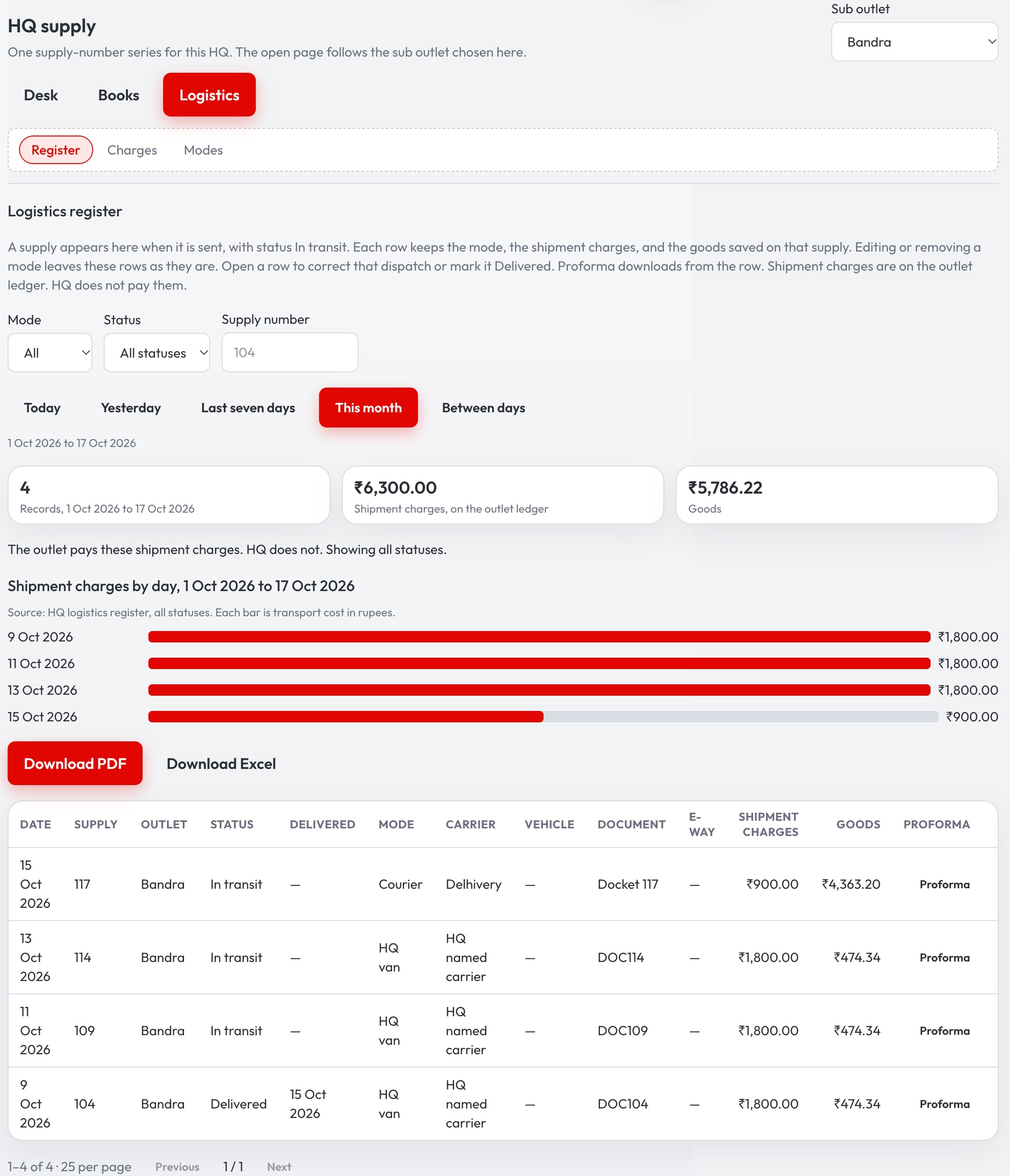This screenshot has height=1176, width=1010.
Task: Click the Shipment charges ₹6,300.00 card
Action: tap(503, 495)
